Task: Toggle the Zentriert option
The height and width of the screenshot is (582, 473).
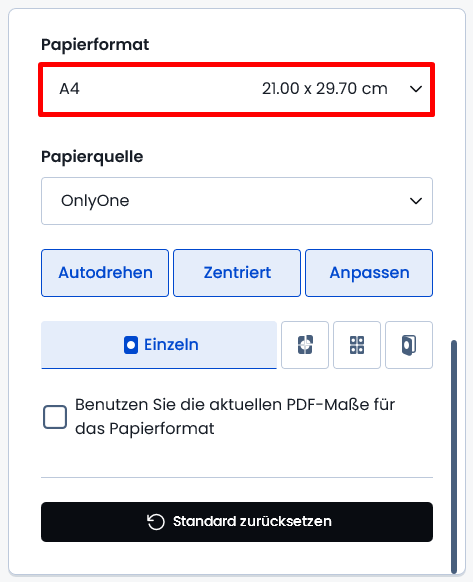Action: pyautogui.click(x=237, y=273)
